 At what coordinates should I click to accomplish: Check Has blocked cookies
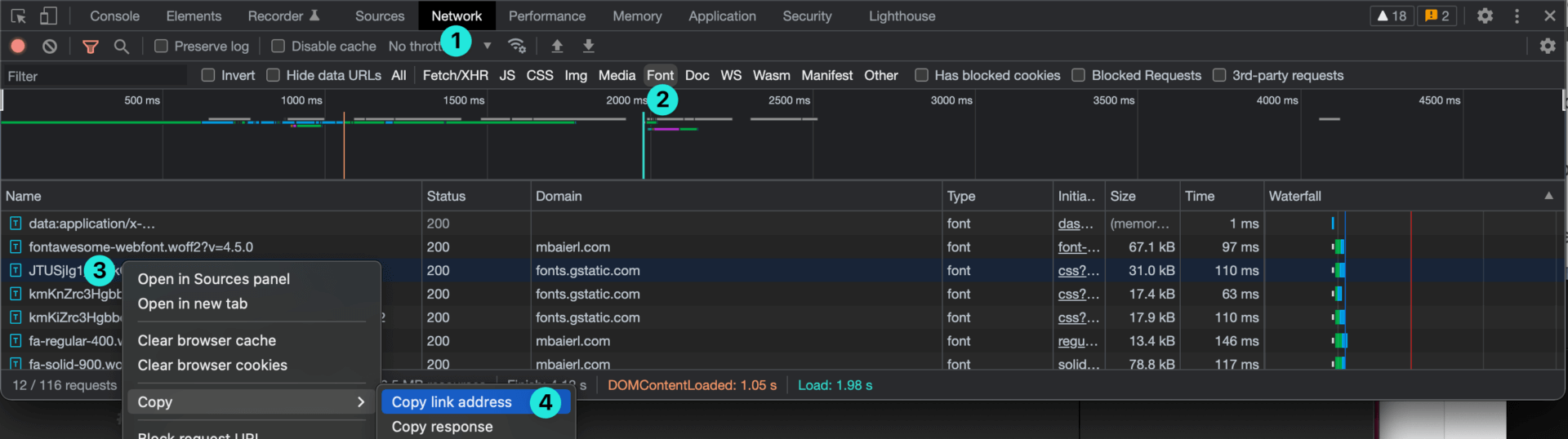[922, 75]
